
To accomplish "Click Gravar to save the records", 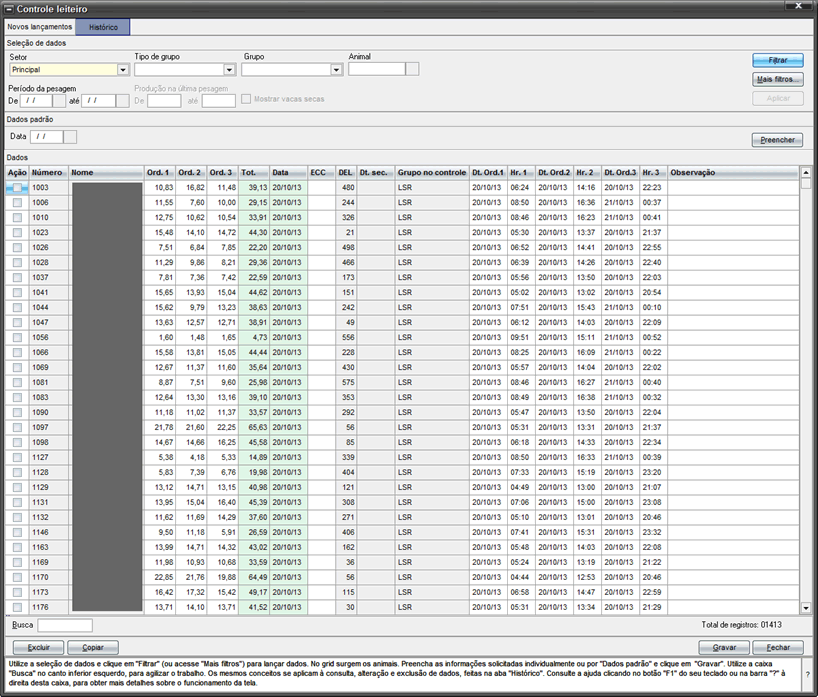I will click(725, 647).
